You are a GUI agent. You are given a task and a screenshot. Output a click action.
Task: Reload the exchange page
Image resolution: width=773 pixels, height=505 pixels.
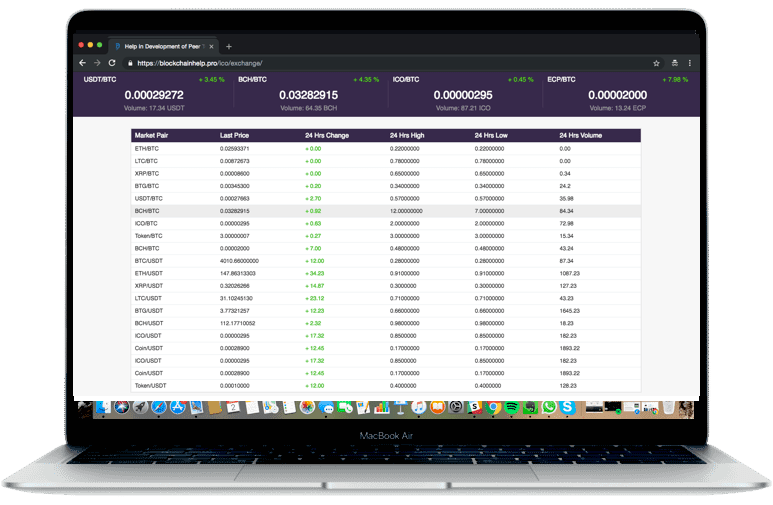pyautogui.click(x=112, y=62)
